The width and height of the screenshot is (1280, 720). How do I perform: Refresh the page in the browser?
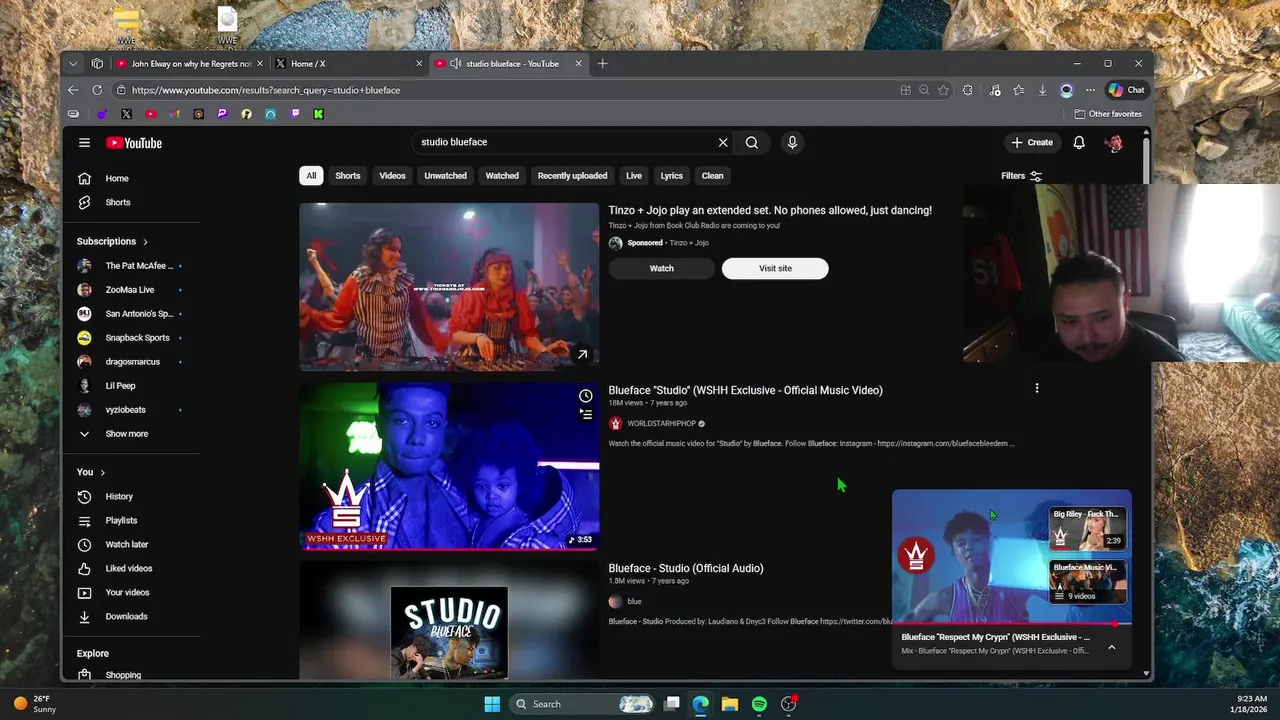[x=97, y=90]
